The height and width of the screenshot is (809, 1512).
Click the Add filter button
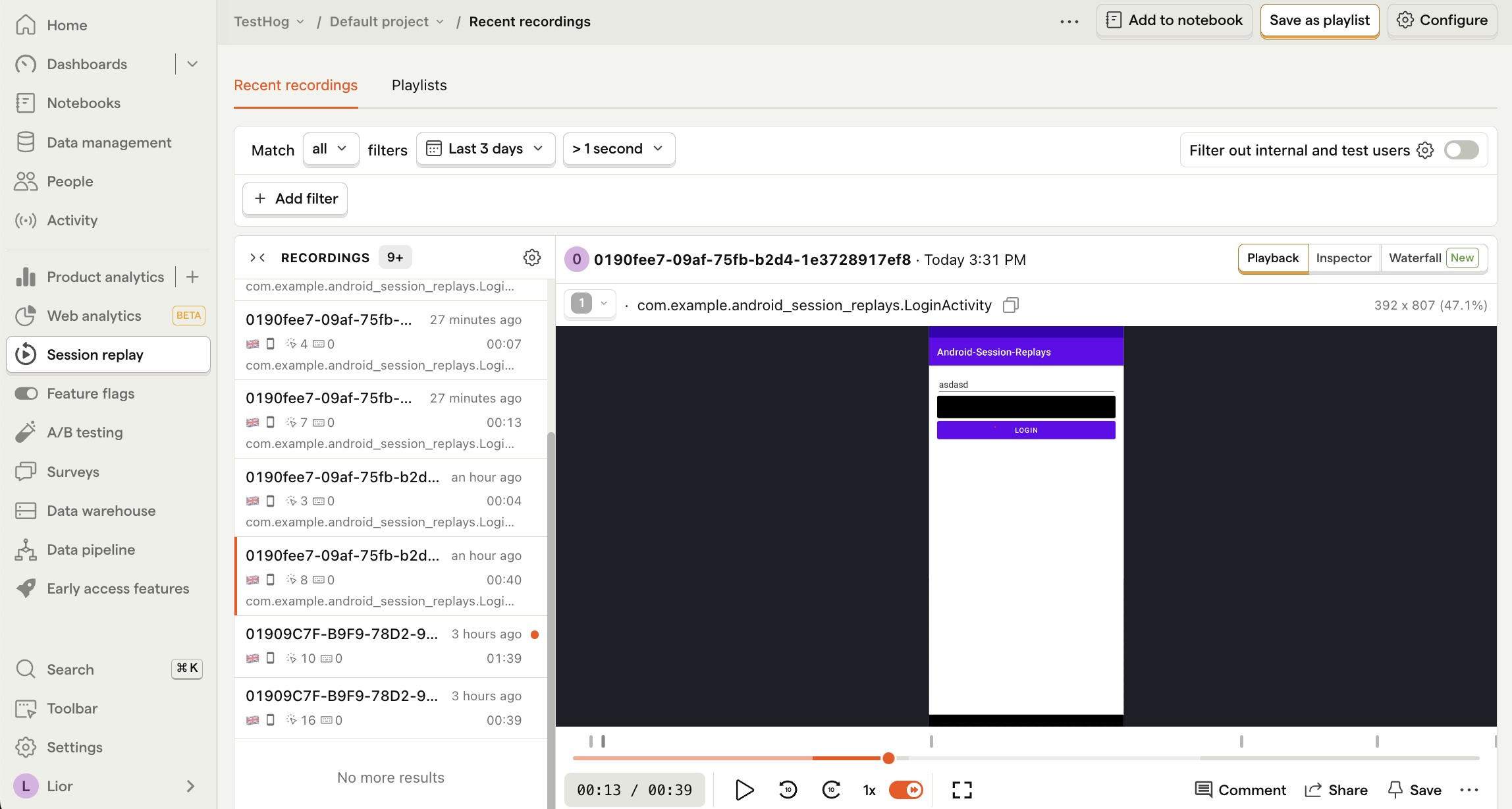click(x=295, y=198)
